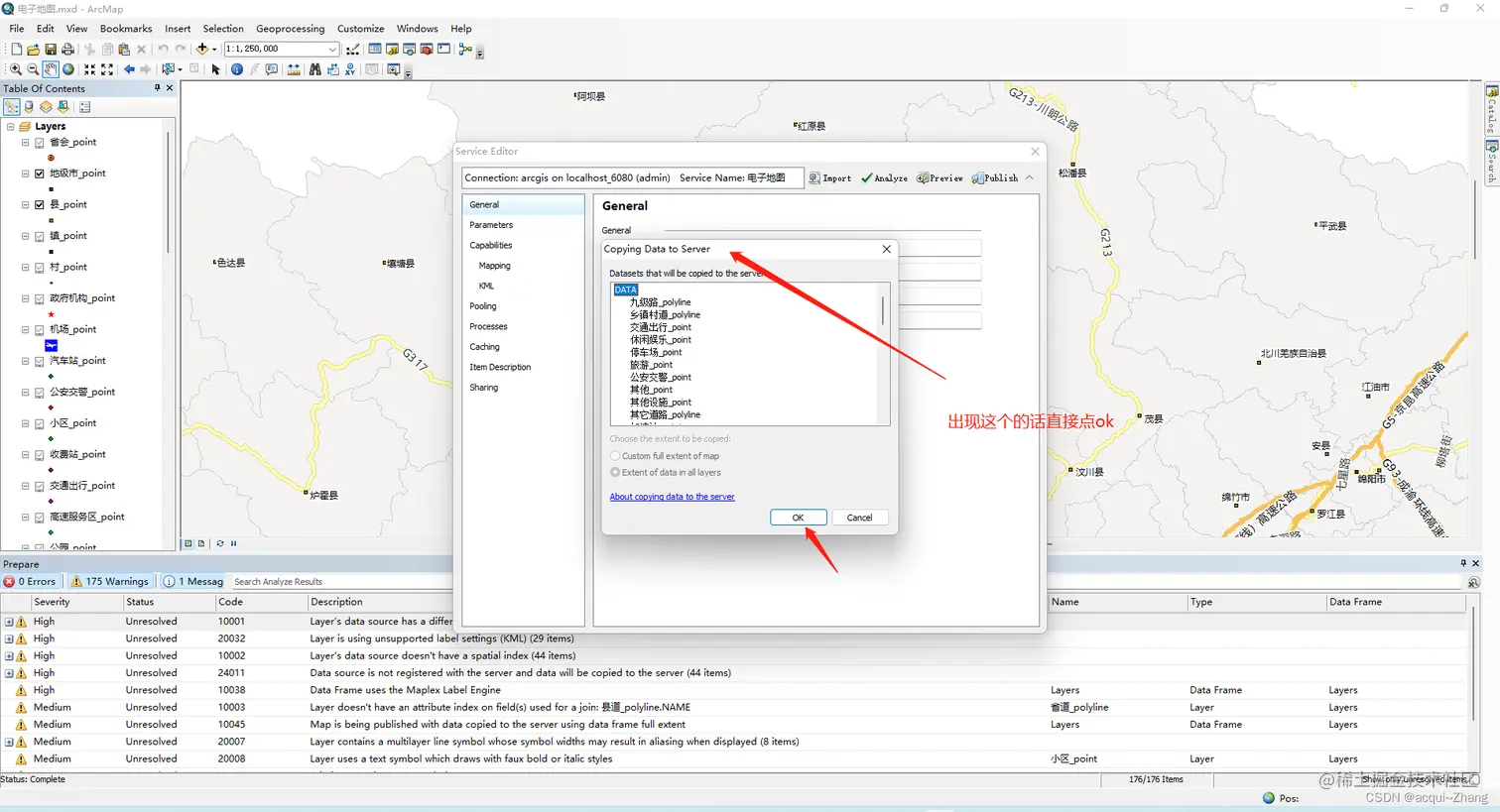Select the Select Elements arrow tool
This screenshot has height=812, width=1500.
pyautogui.click(x=215, y=69)
